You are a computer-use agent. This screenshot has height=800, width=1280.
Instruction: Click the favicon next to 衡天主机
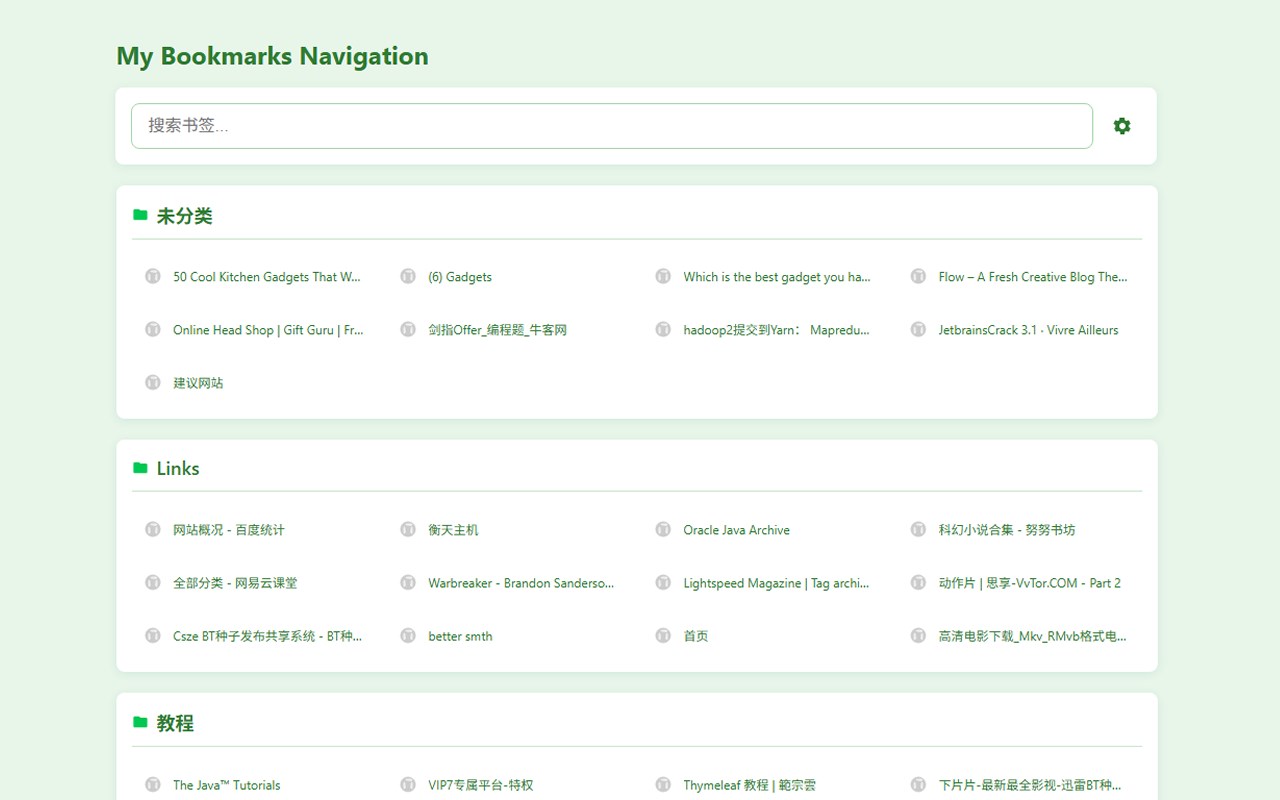pyautogui.click(x=408, y=530)
